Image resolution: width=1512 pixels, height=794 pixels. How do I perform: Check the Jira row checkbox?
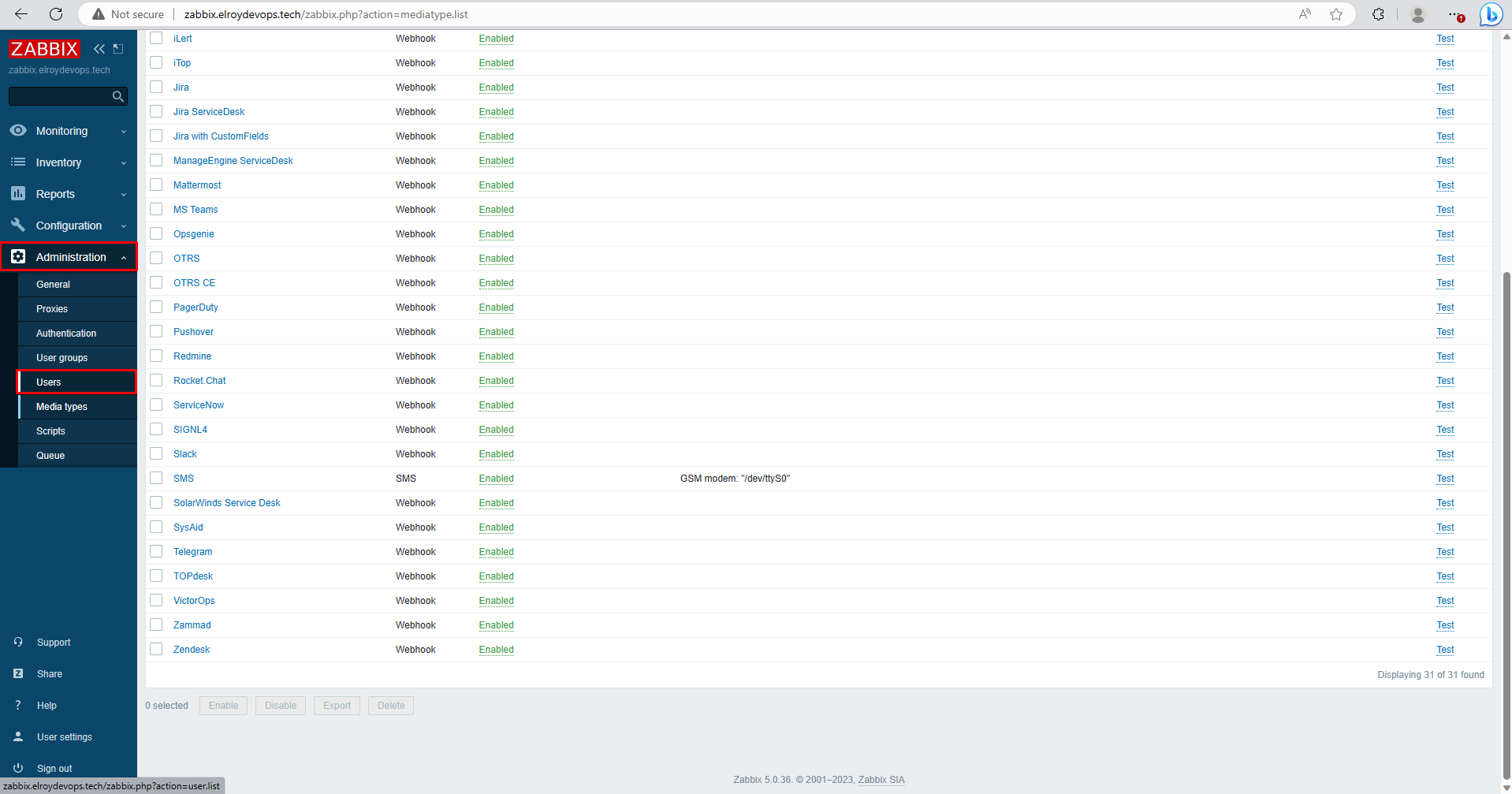point(156,87)
